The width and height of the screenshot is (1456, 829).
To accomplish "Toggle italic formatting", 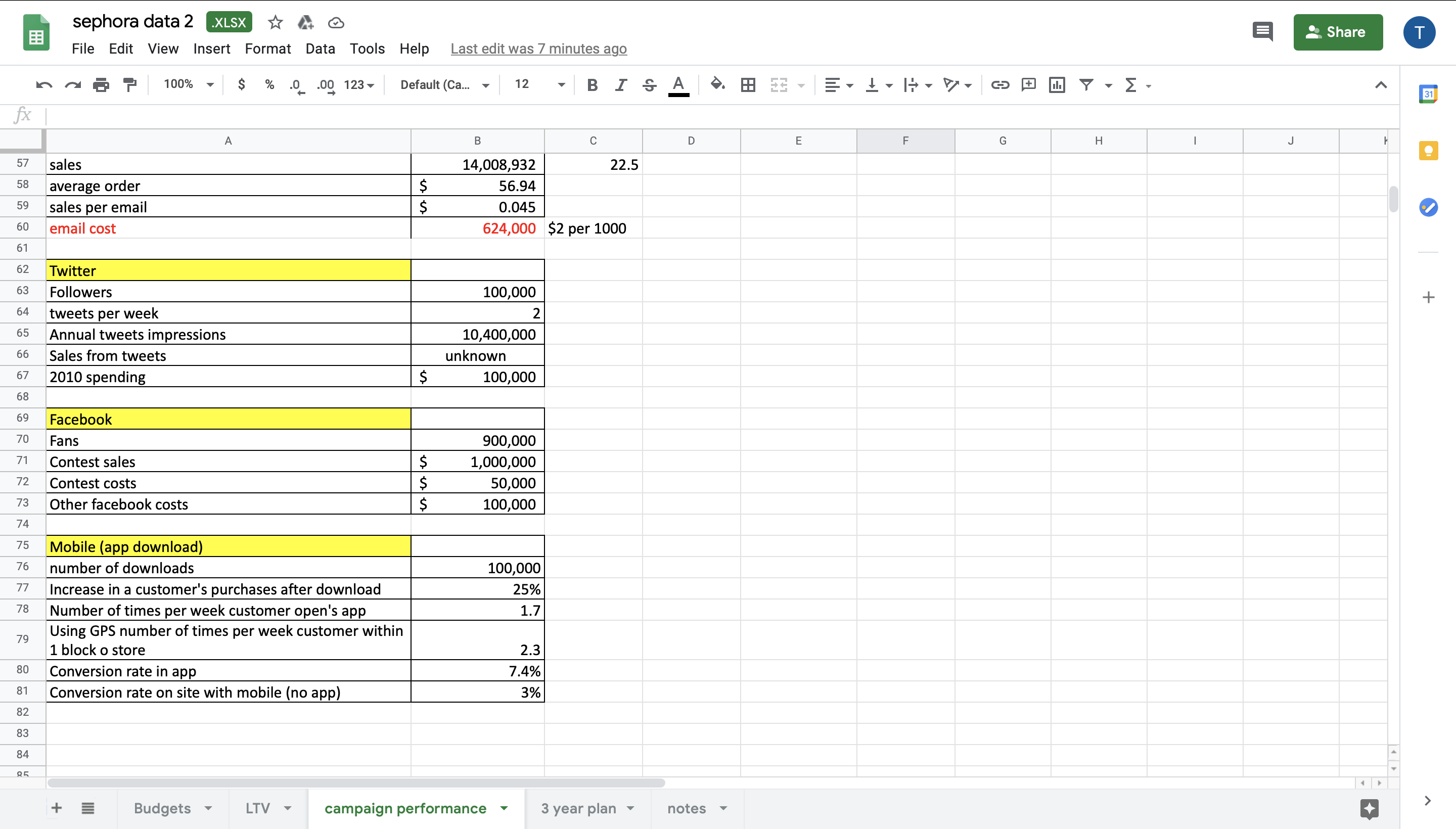I will point(620,84).
